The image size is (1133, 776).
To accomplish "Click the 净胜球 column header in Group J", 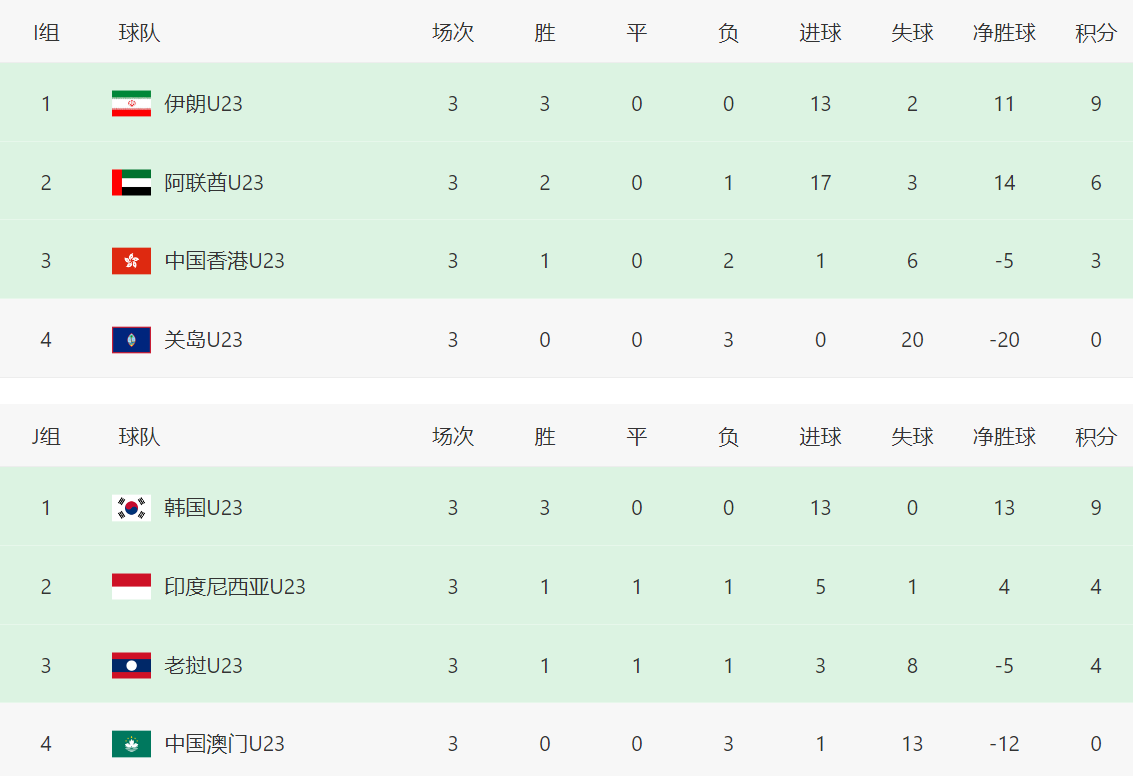I will [1004, 437].
